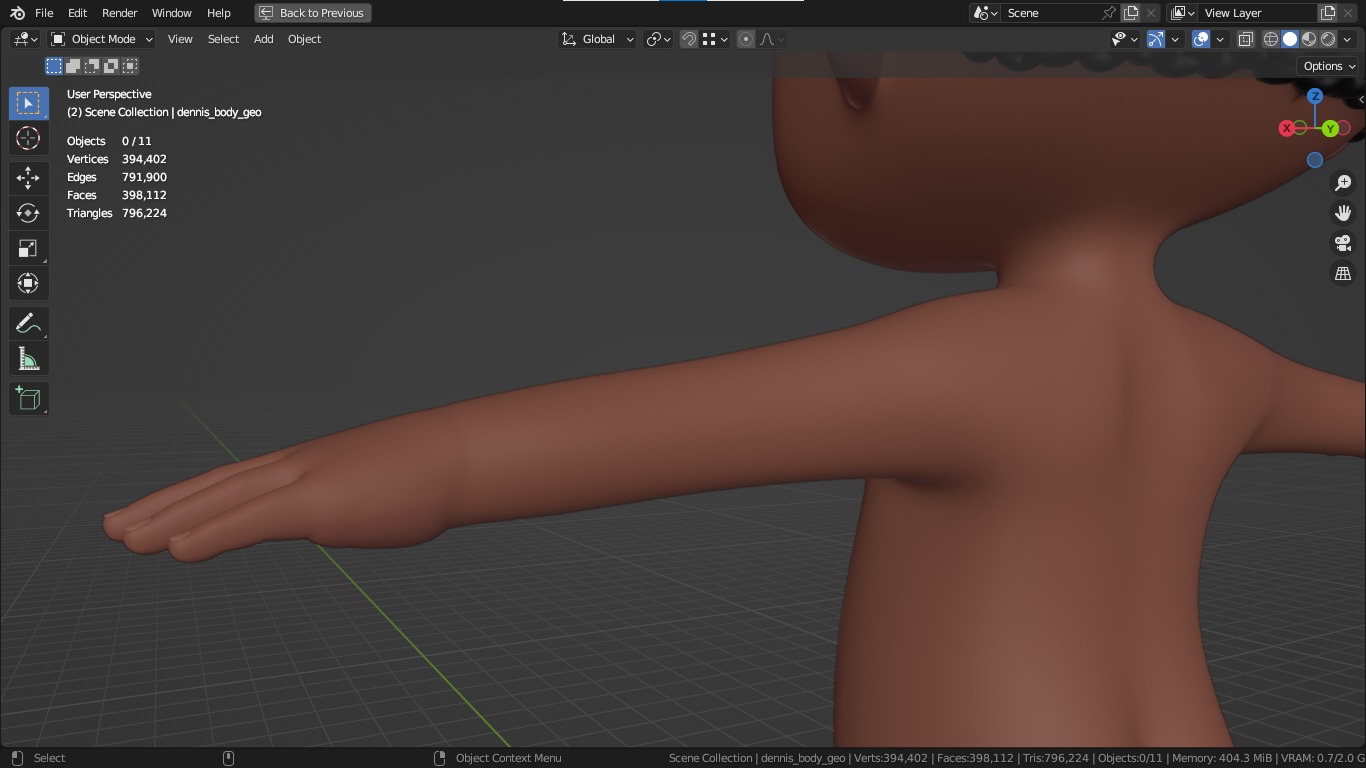Image resolution: width=1366 pixels, height=768 pixels.
Task: Open the Object menu
Action: (304, 39)
